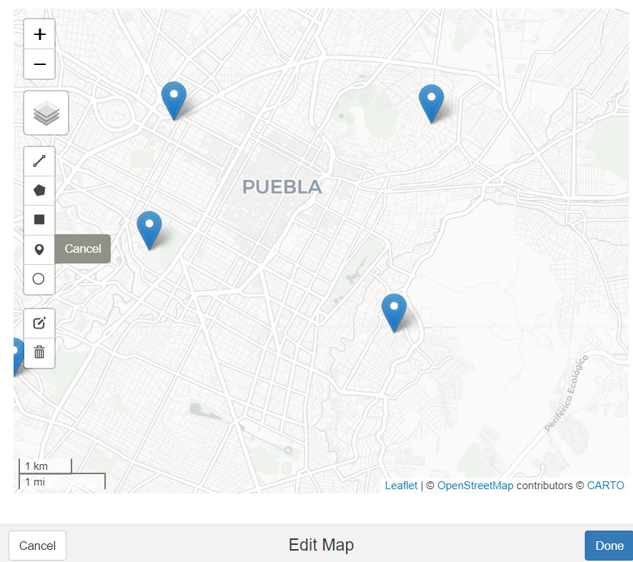Select the draw polyline tool

click(39, 160)
